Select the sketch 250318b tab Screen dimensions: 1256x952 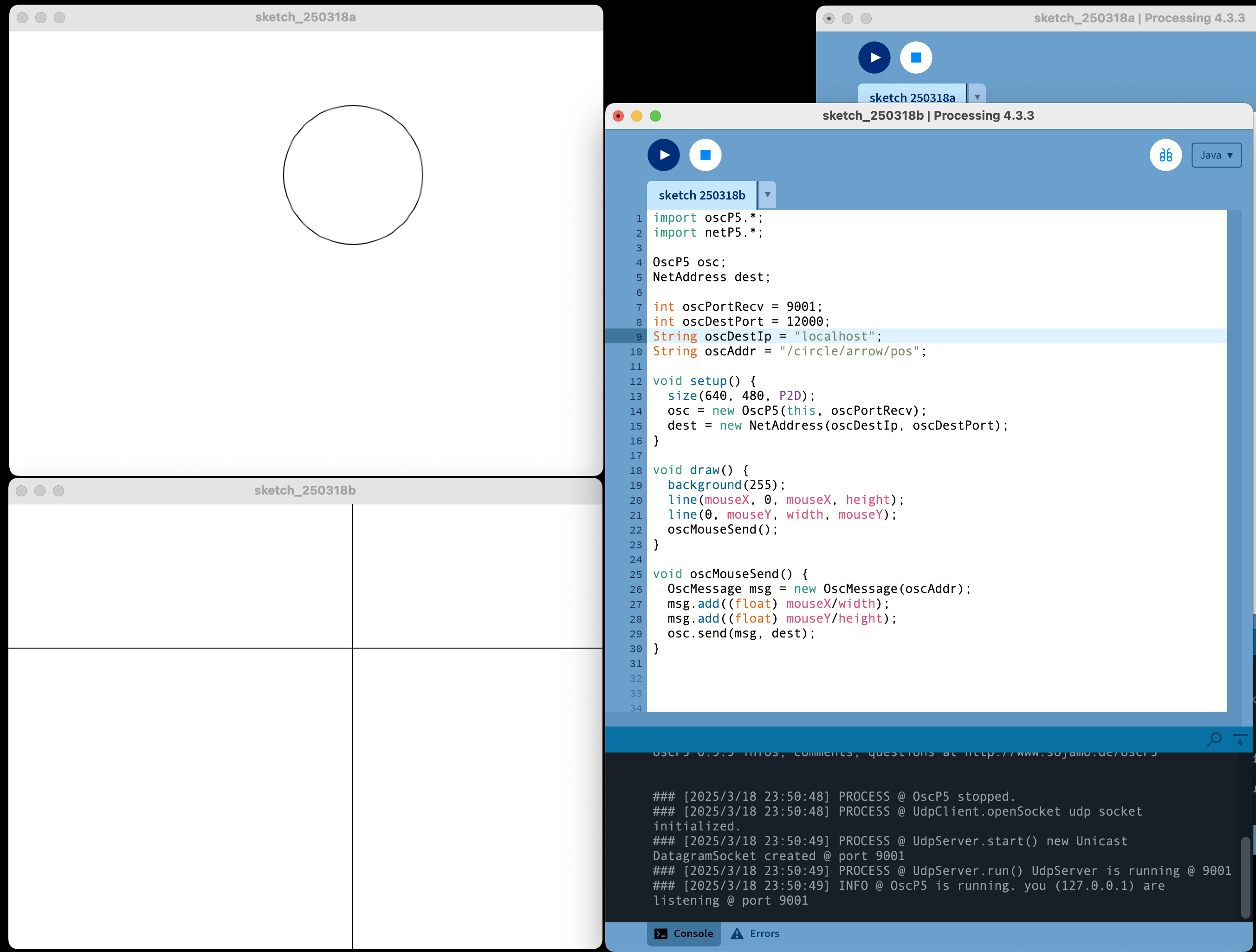coord(702,195)
